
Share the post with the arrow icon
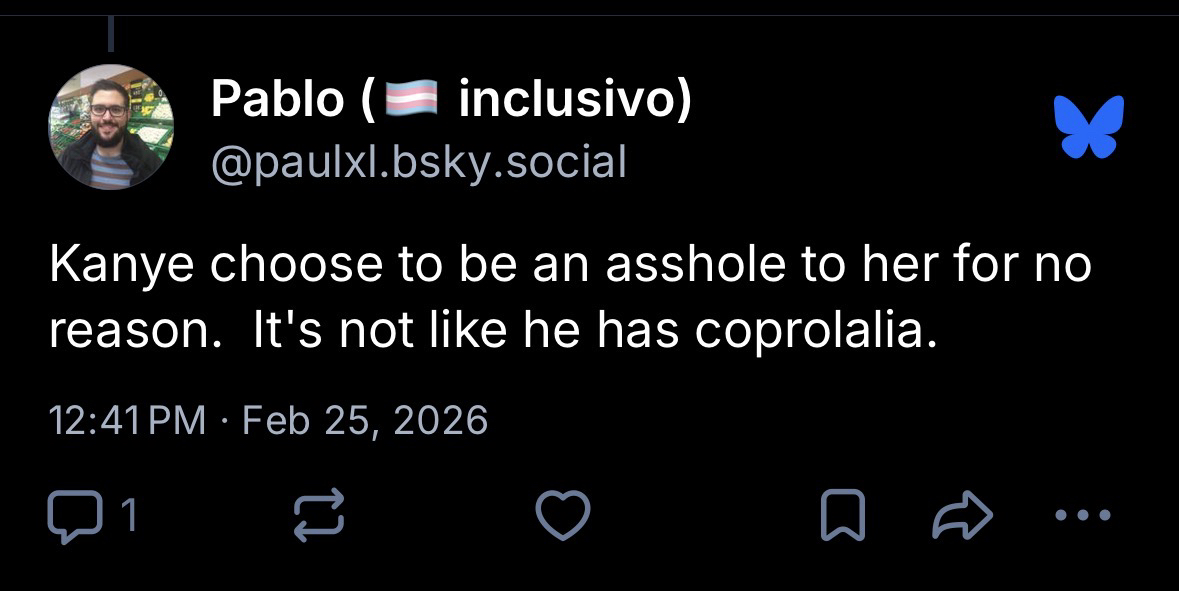tap(961, 516)
